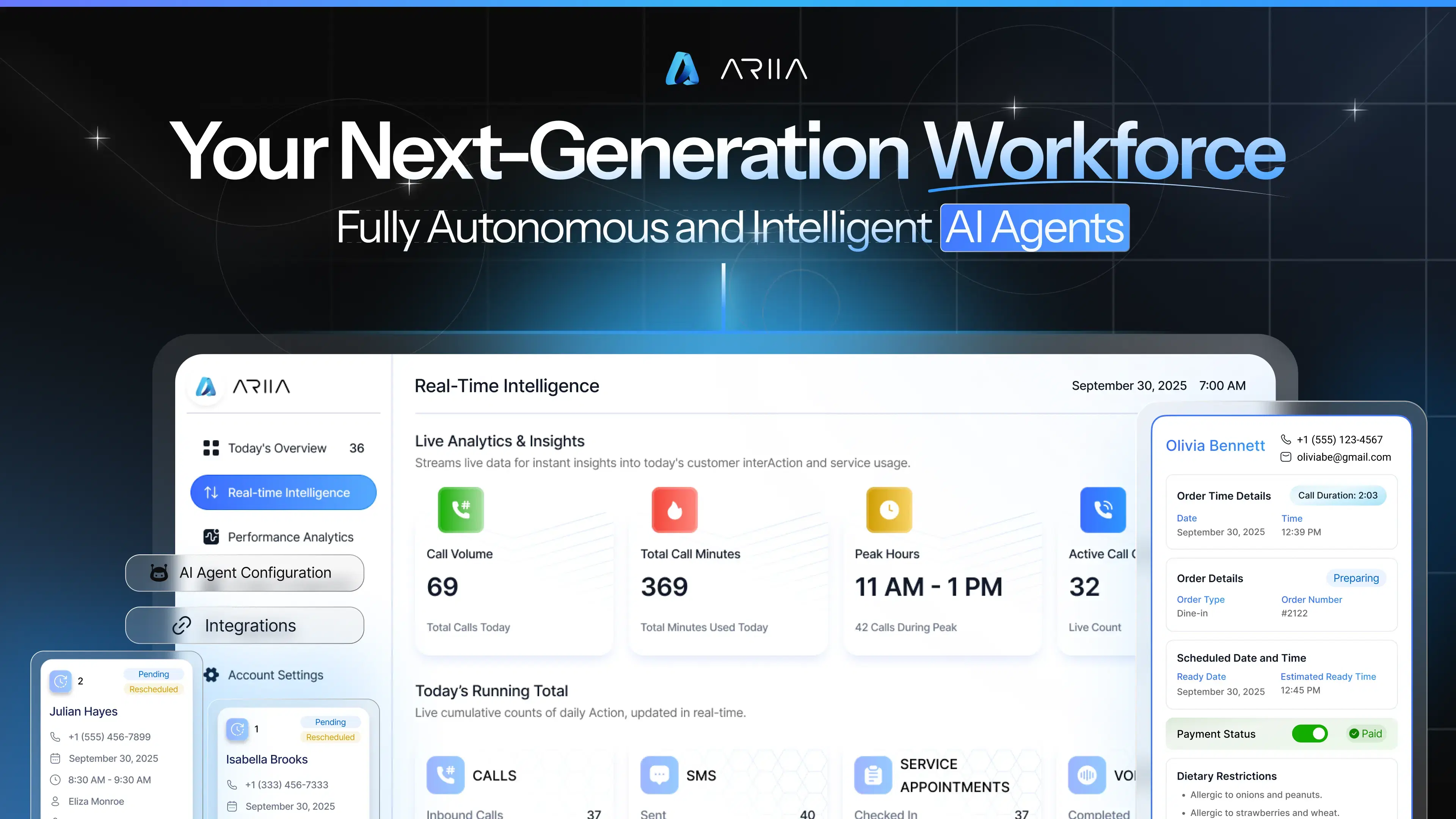
Task: Click the 7:00 AM time in the header
Action: pyautogui.click(x=1222, y=386)
